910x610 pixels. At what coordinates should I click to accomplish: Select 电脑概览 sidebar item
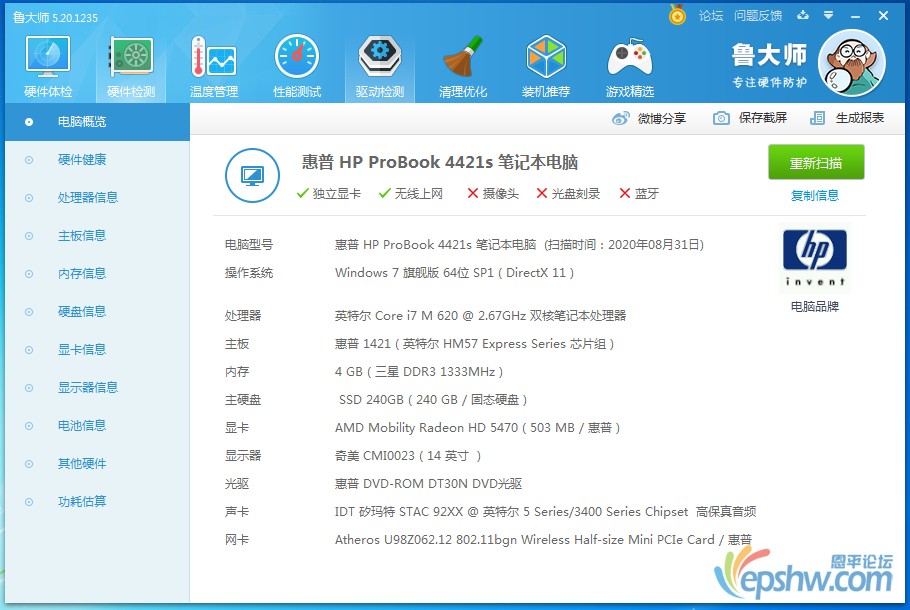(x=98, y=122)
